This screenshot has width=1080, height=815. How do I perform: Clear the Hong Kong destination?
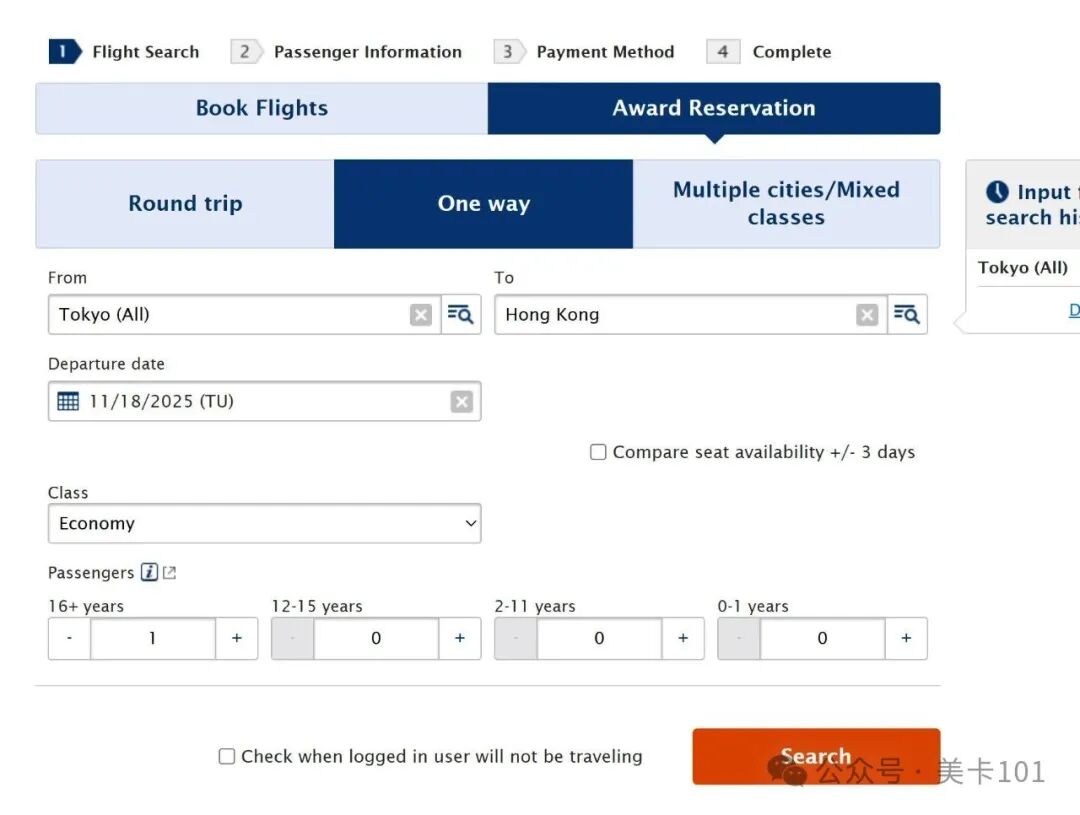[867, 315]
